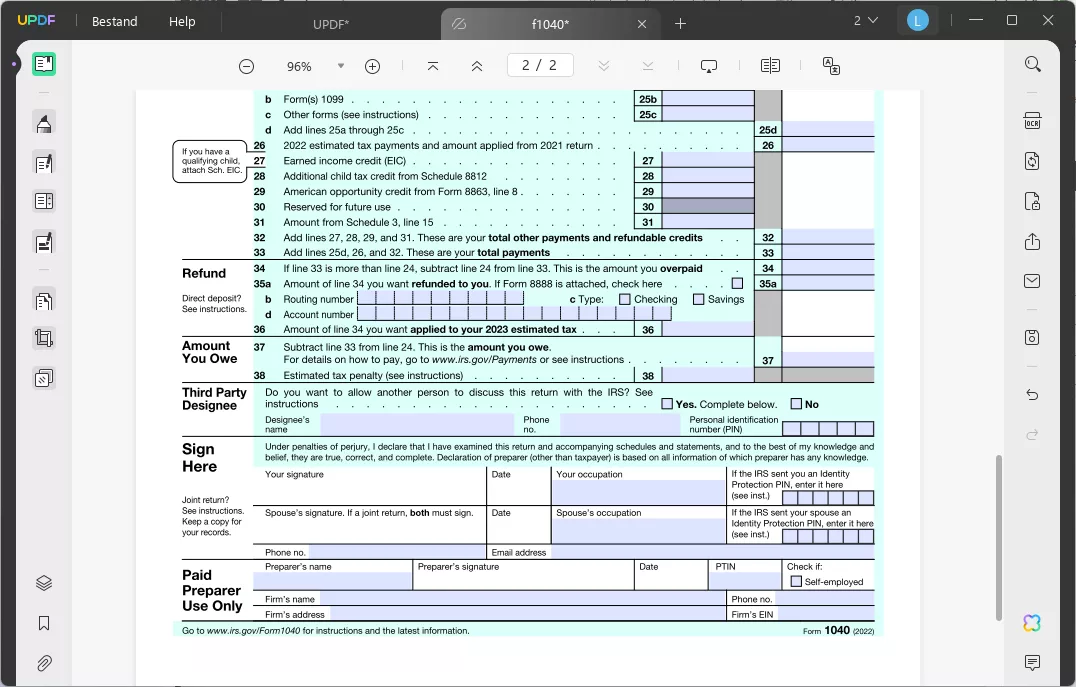Open the attachments paperclip panel
This screenshot has height=687, width=1076.
tap(44, 663)
